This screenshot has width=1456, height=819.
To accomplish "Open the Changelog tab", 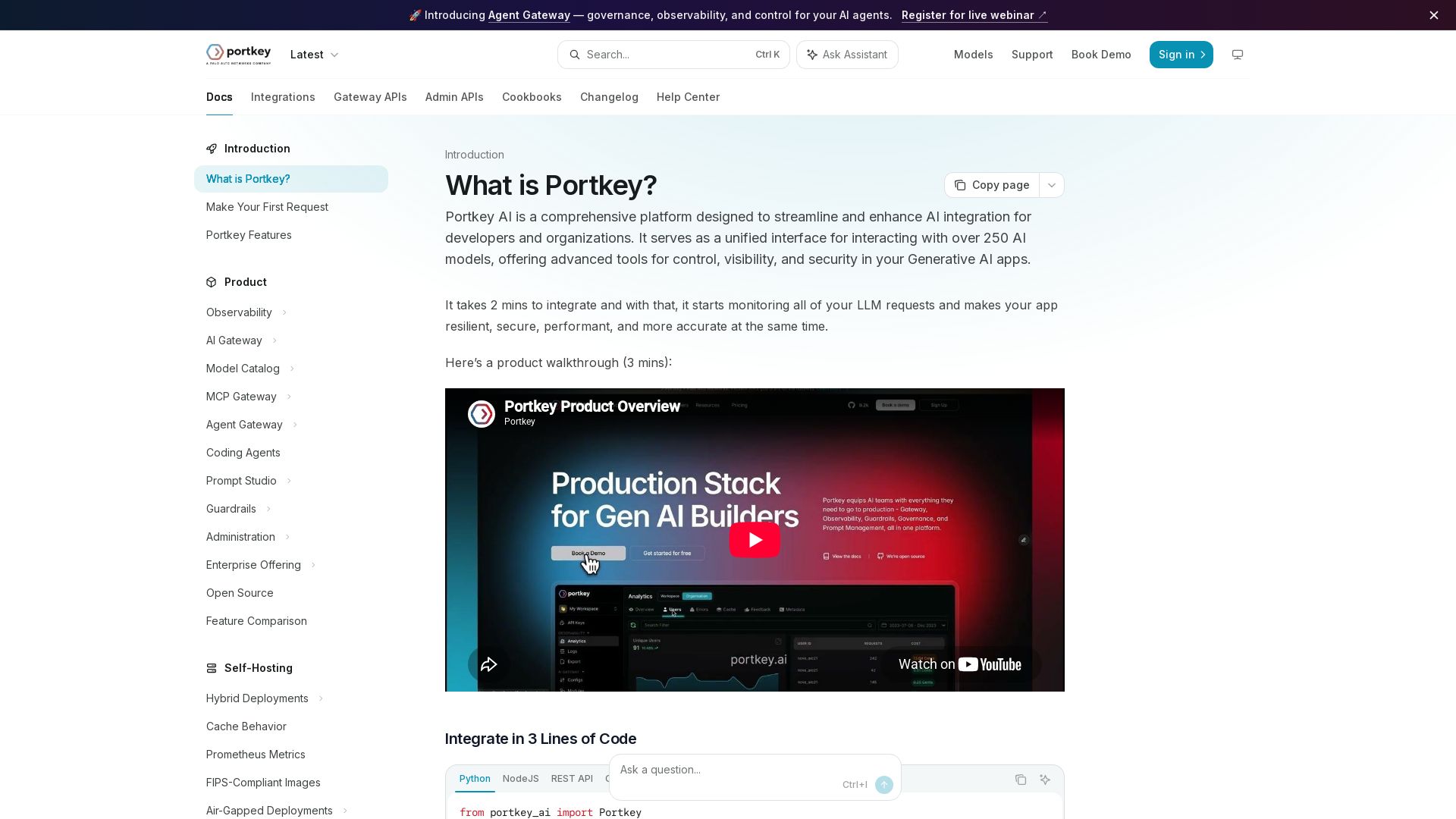I will 609,97.
